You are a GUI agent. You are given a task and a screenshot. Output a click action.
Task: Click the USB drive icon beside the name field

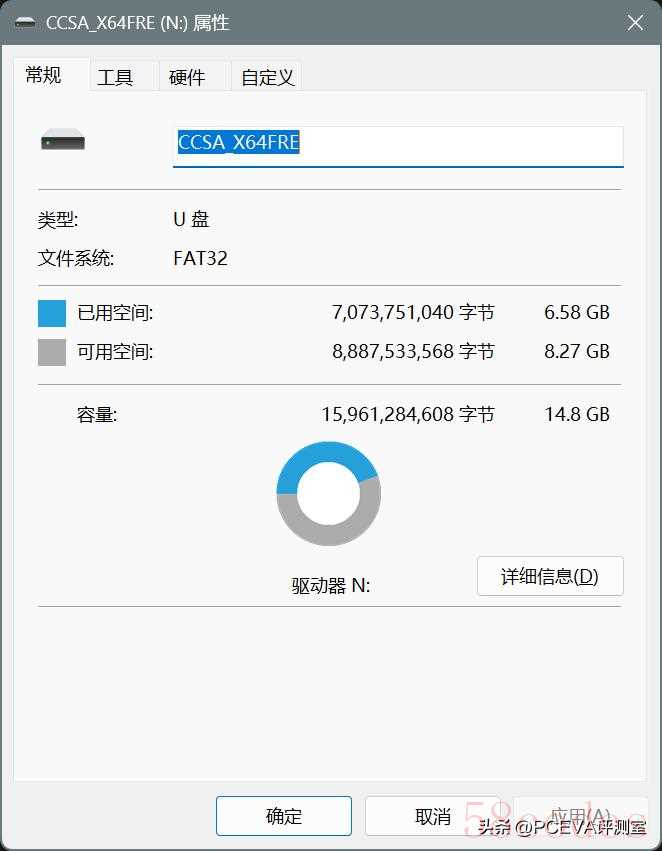(x=63, y=139)
